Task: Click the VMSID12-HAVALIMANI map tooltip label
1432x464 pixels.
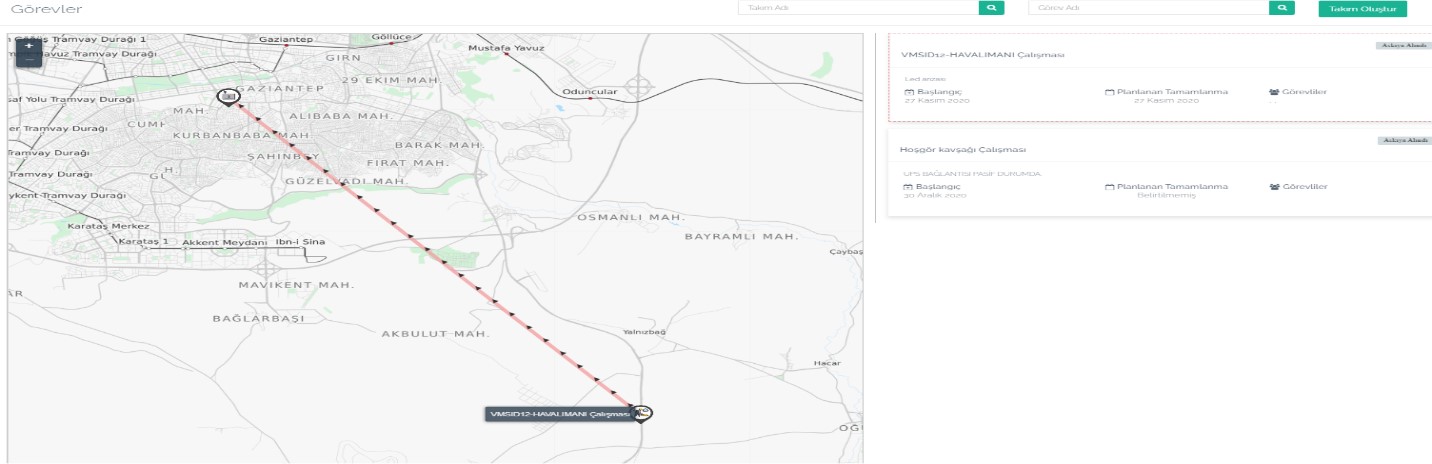Action: point(558,414)
